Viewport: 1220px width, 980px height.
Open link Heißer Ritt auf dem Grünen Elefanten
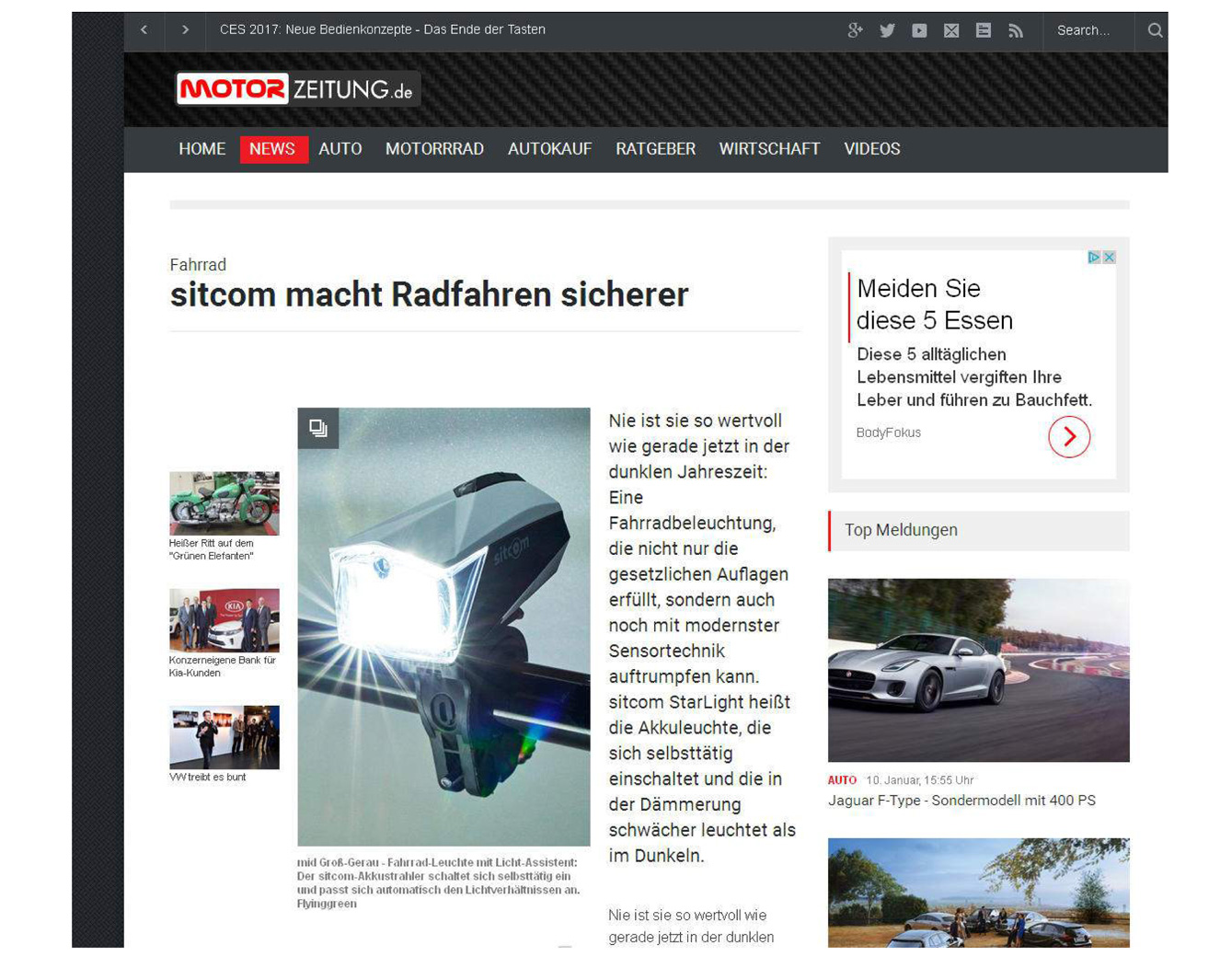212,549
